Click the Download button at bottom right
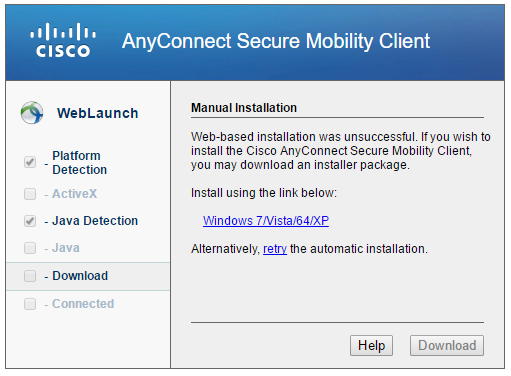 click(x=447, y=345)
